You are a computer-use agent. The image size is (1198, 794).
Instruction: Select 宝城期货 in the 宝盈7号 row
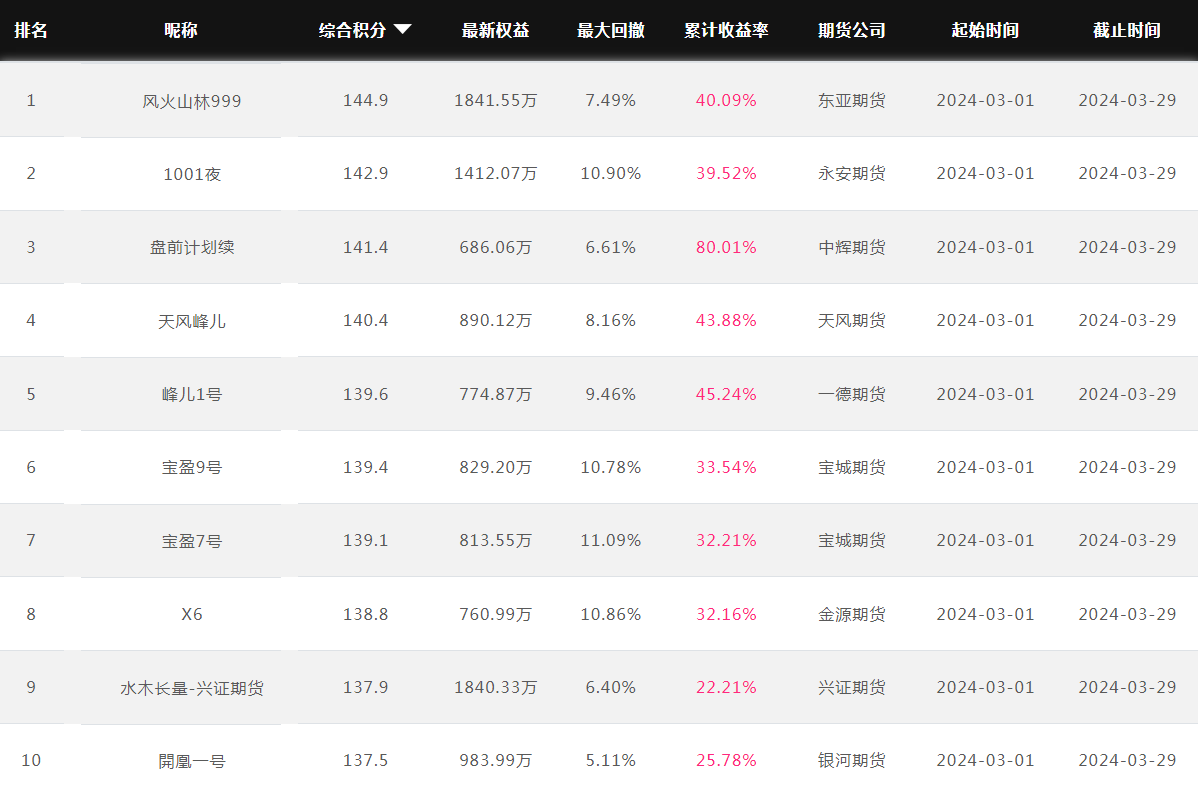pos(852,540)
